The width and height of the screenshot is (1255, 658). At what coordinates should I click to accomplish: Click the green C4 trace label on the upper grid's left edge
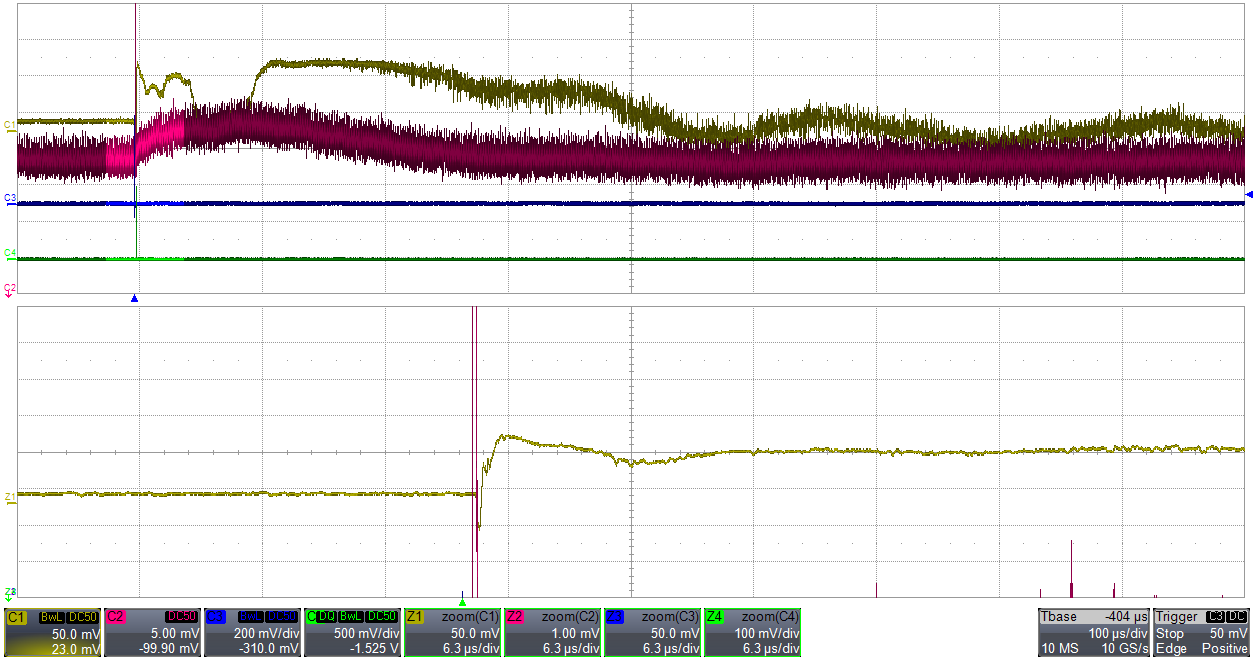click(10, 253)
